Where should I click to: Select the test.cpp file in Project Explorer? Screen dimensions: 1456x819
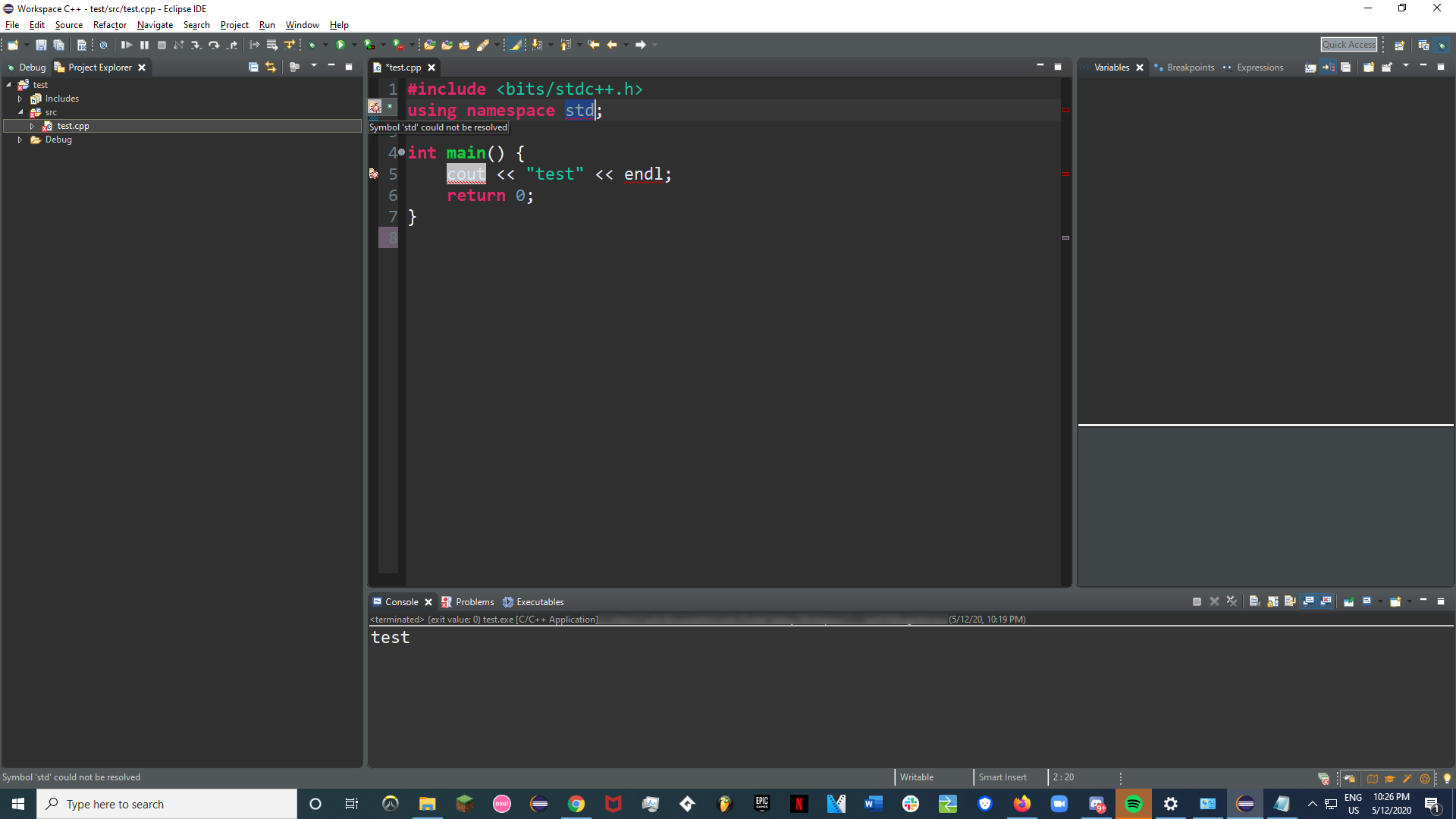pyautogui.click(x=182, y=126)
